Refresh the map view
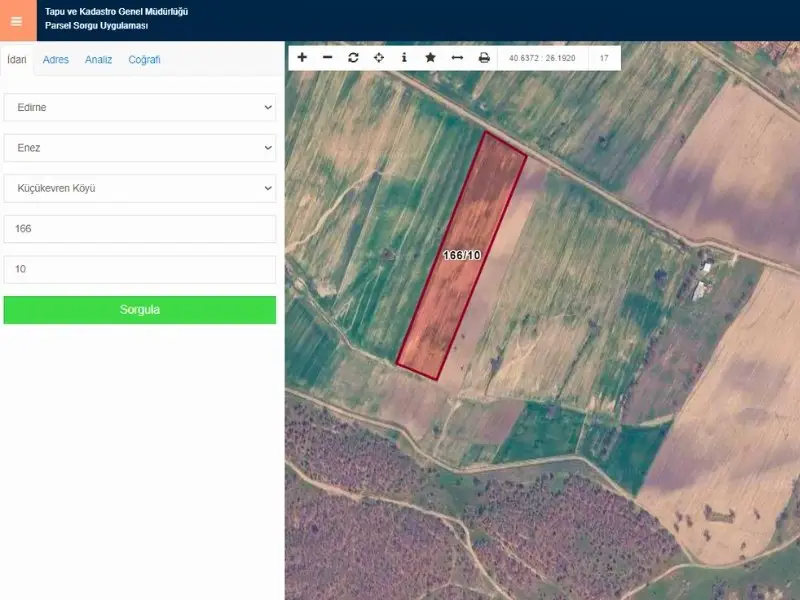The width and height of the screenshot is (800, 600). (x=353, y=58)
